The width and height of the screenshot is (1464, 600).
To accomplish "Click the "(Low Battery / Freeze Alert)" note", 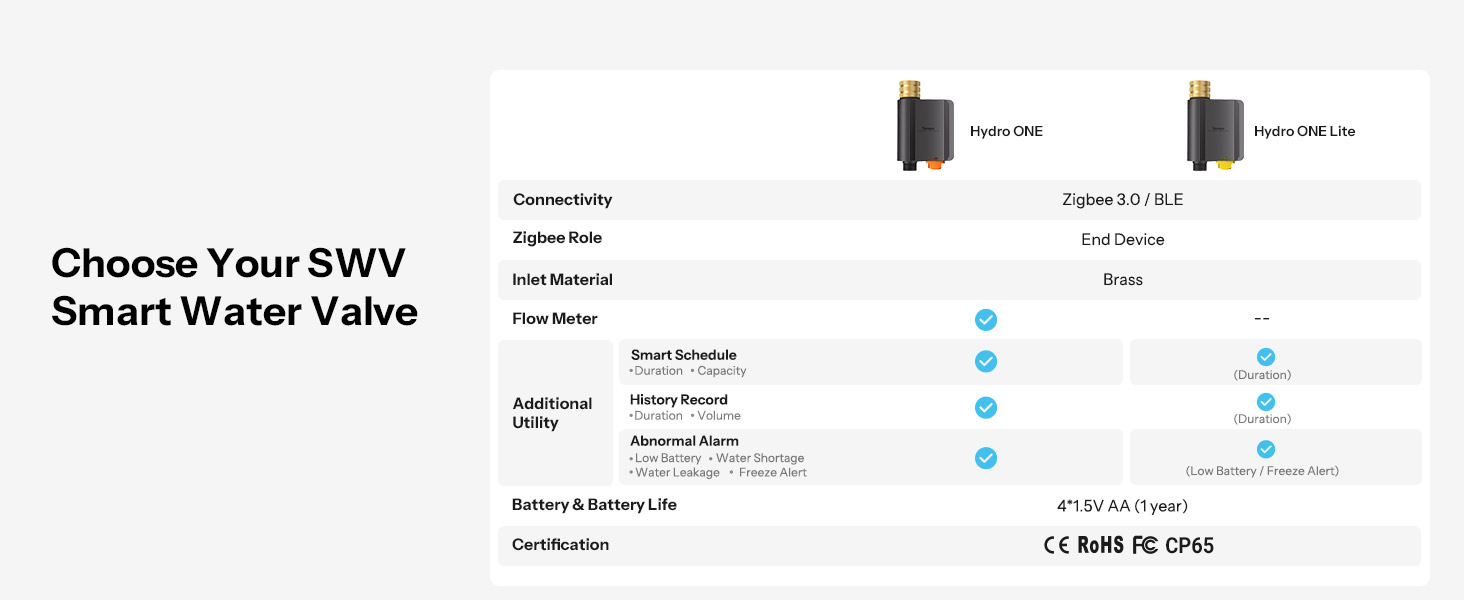I will click(x=1262, y=471).
